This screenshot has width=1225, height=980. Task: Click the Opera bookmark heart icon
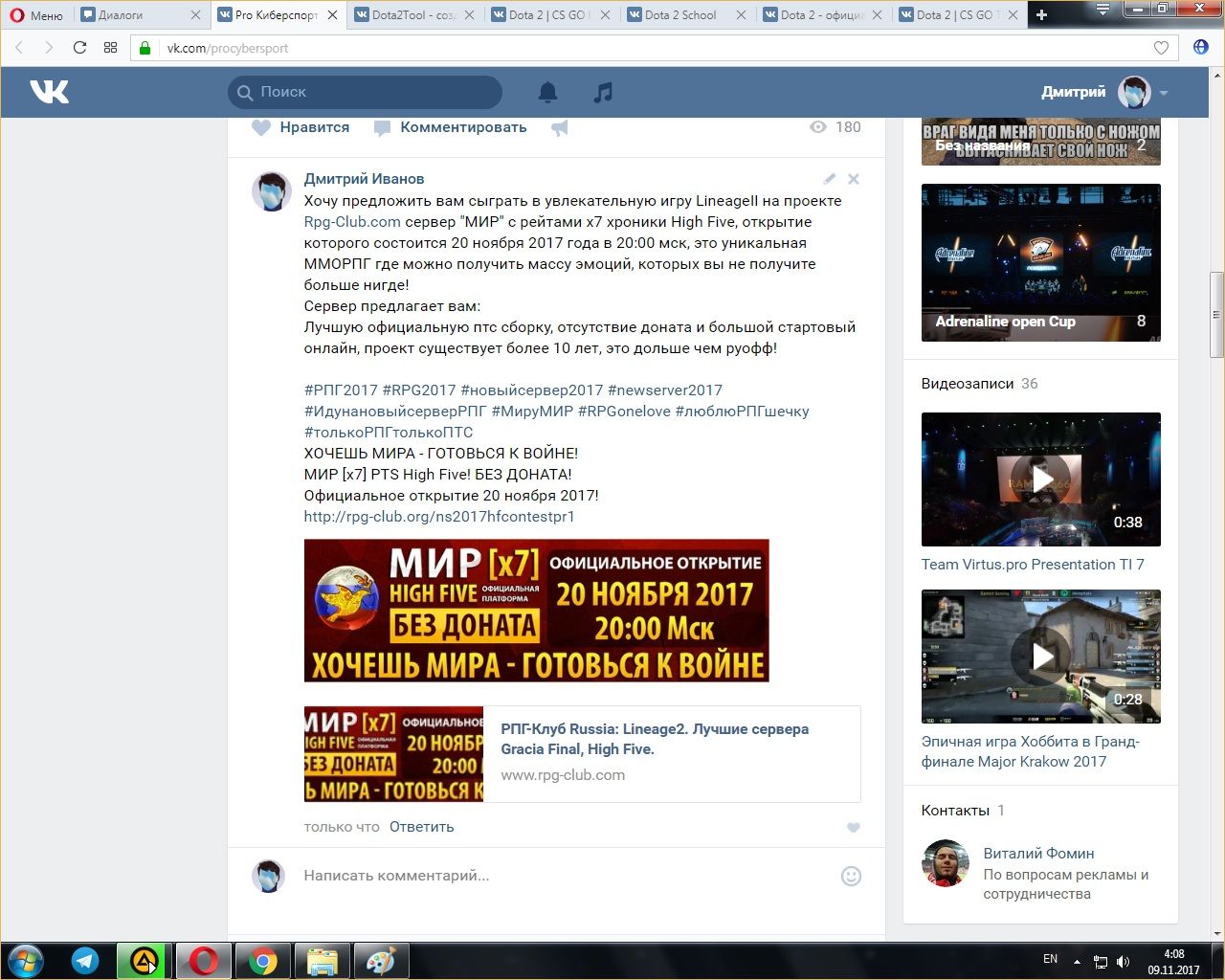[1161, 48]
